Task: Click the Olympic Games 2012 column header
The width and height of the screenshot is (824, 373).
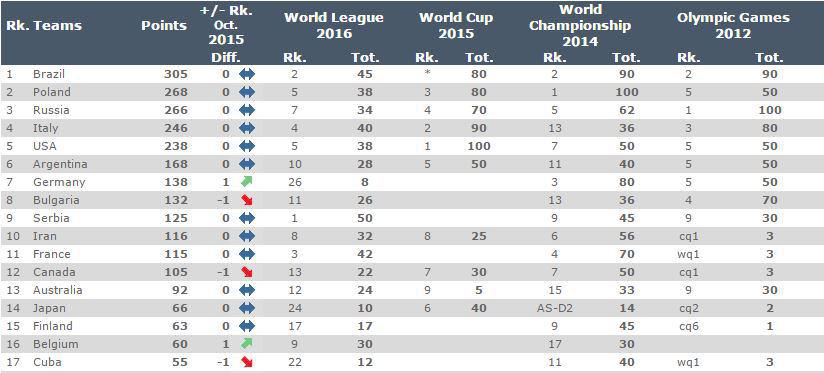Action: [x=733, y=25]
